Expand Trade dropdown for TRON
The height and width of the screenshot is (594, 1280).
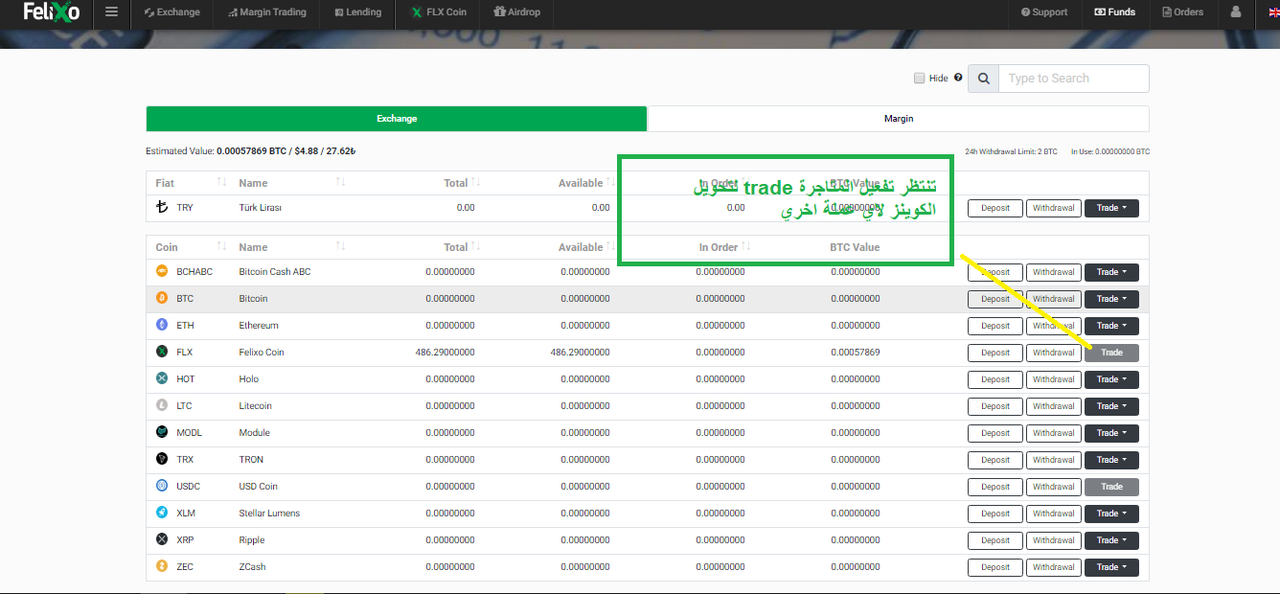click(x=1111, y=460)
